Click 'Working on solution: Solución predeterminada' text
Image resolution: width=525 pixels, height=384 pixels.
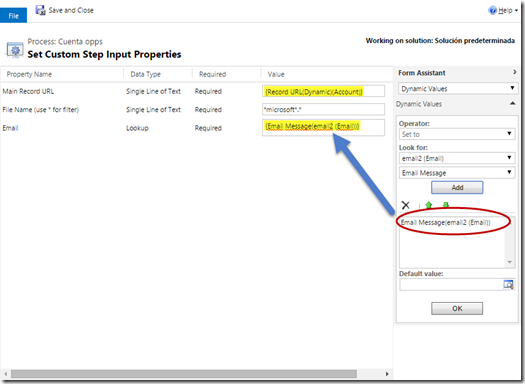coord(440,41)
